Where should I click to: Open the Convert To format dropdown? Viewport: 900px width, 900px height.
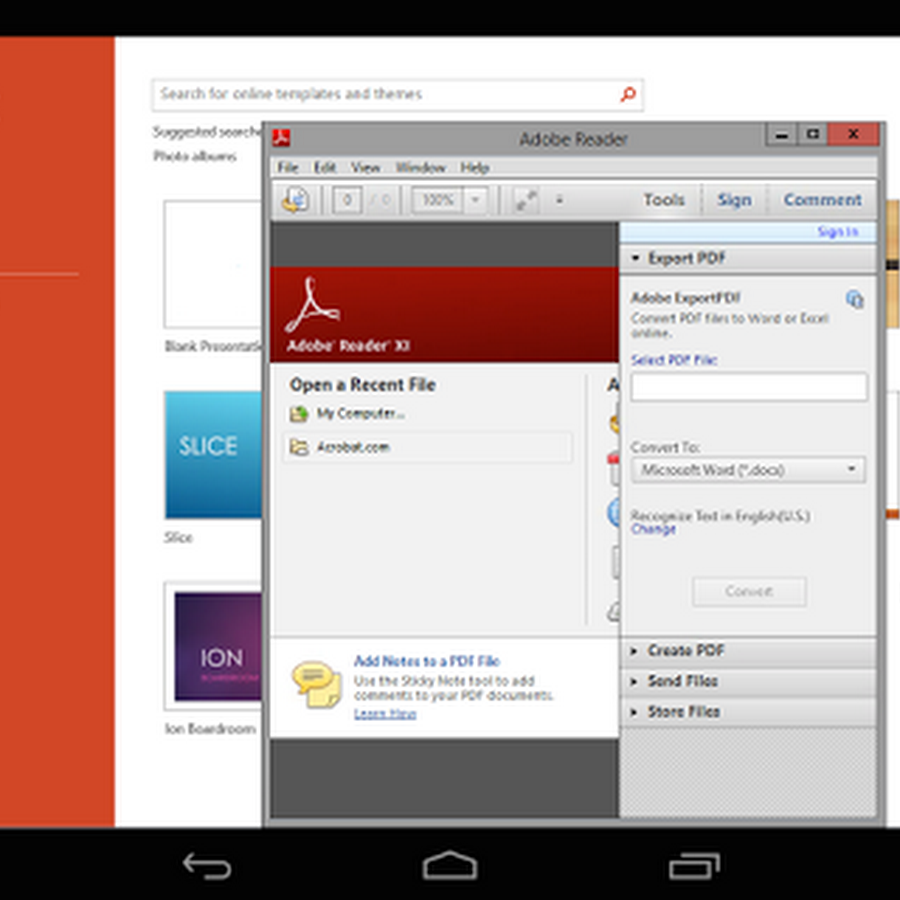coord(748,470)
